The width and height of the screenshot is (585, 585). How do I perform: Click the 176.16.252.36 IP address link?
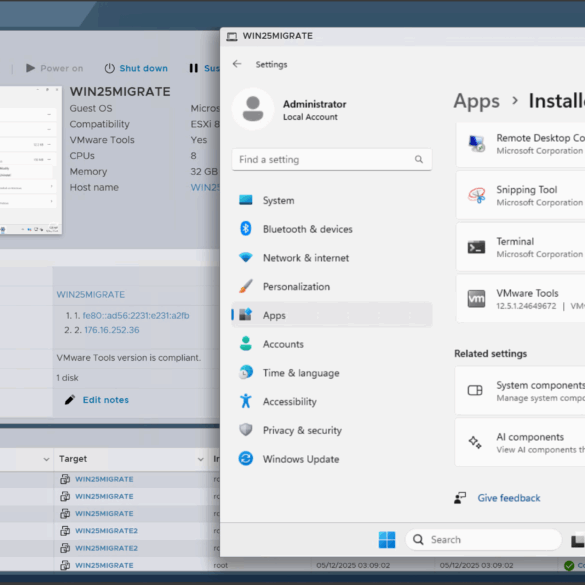(x=112, y=330)
